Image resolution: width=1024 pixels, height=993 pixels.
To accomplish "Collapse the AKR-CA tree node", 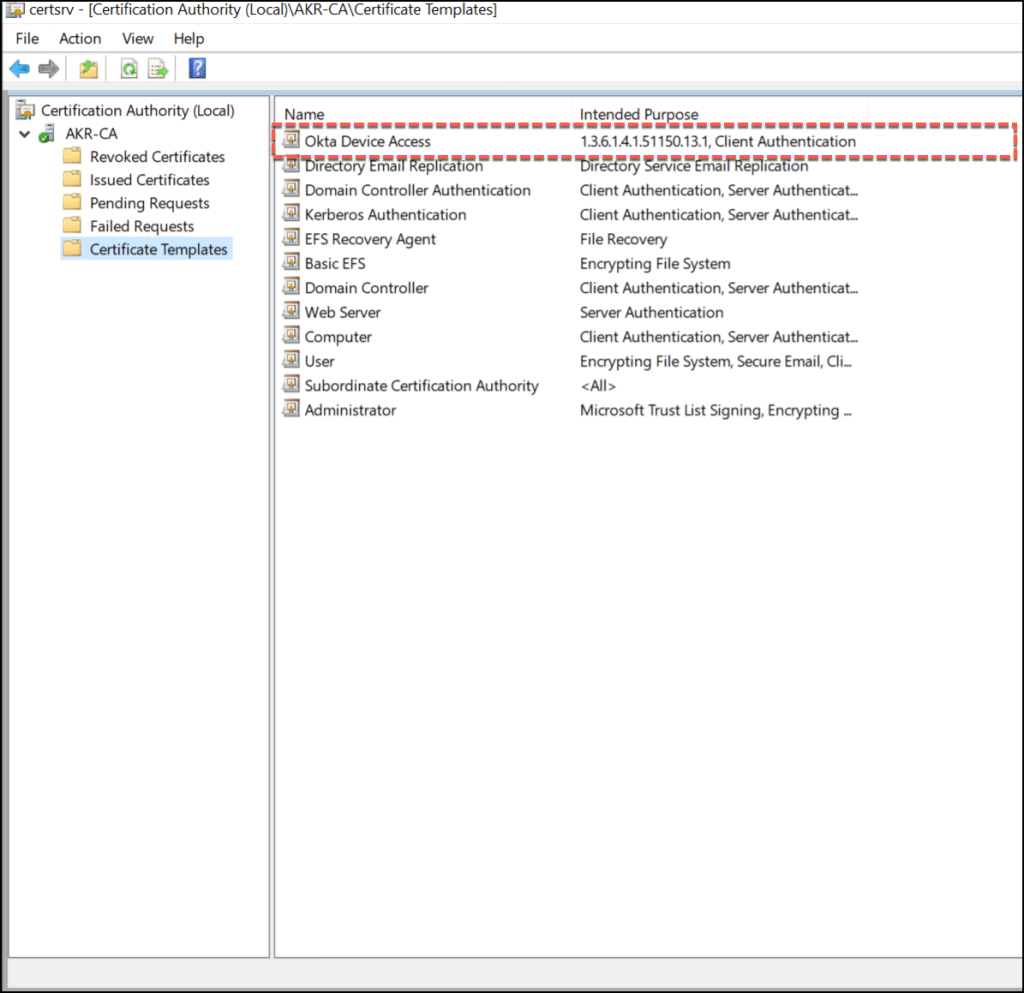I will tap(24, 134).
